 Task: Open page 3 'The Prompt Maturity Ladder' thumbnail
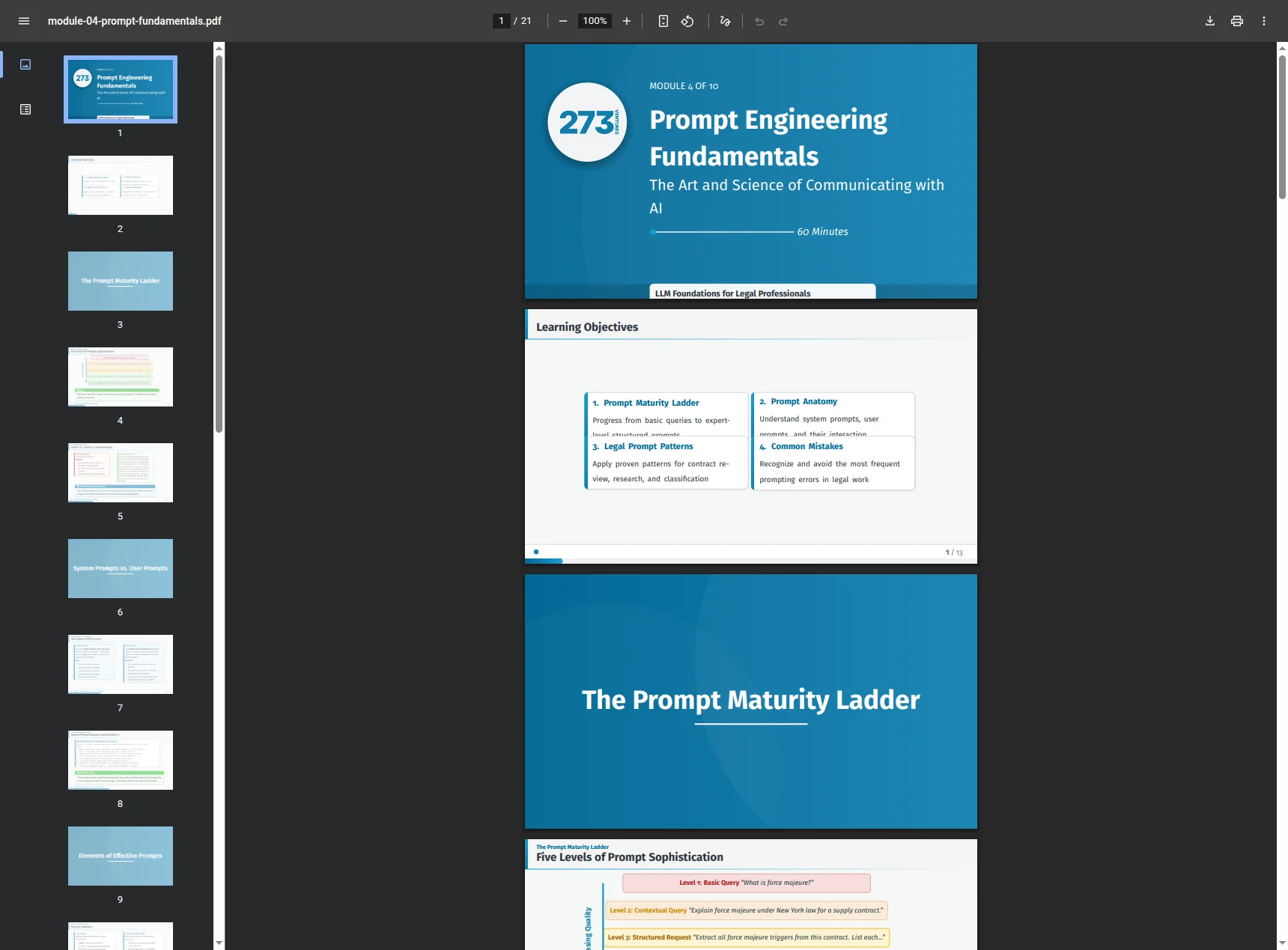point(120,281)
